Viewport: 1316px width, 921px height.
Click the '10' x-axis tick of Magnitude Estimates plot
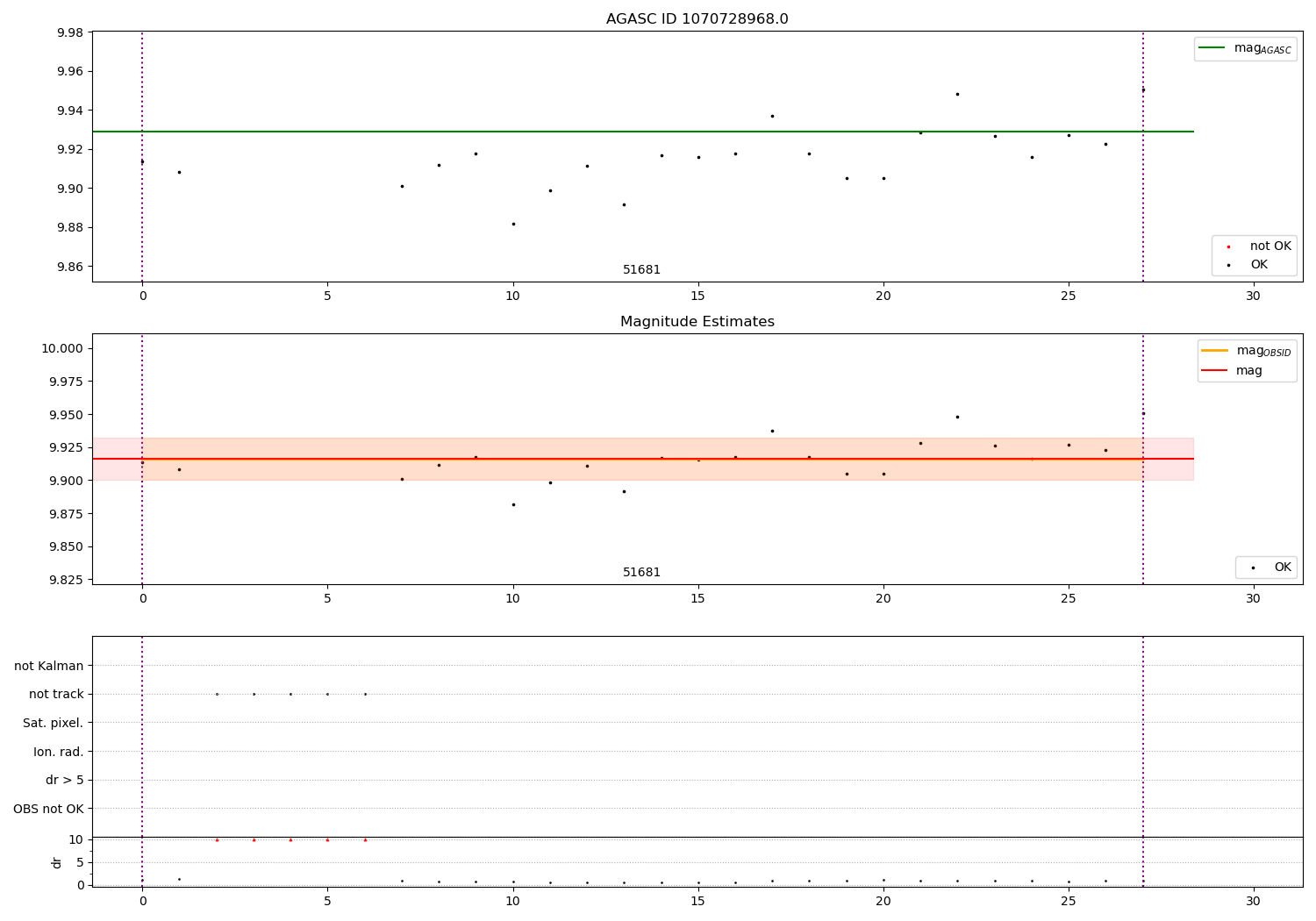coord(512,599)
